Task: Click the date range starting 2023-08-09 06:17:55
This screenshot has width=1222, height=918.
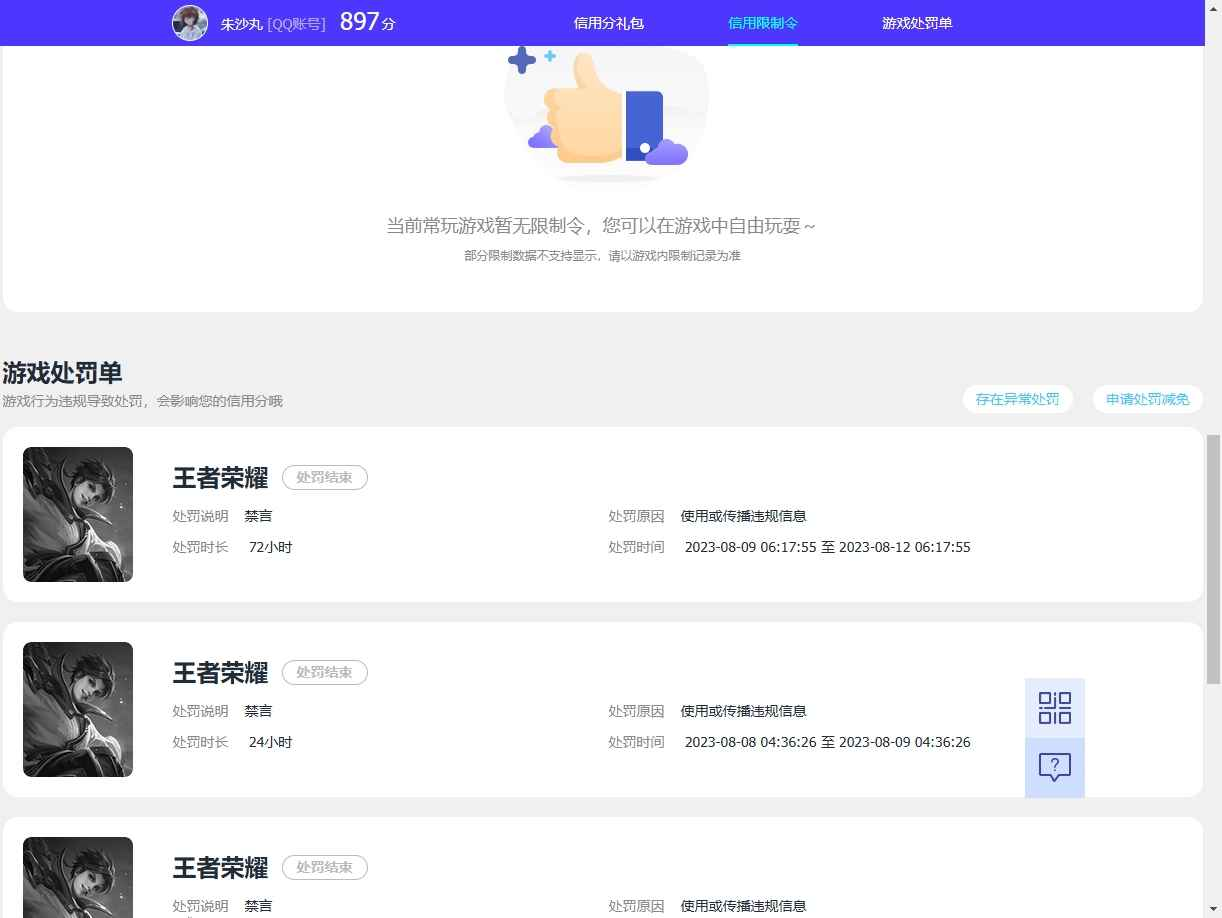Action: 828,548
